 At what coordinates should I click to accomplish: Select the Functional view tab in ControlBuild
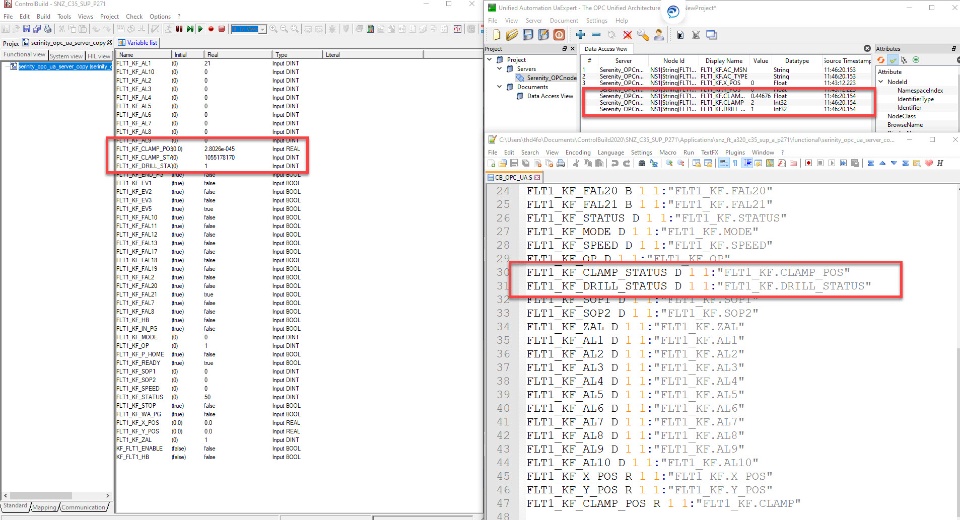pyautogui.click(x=24, y=55)
